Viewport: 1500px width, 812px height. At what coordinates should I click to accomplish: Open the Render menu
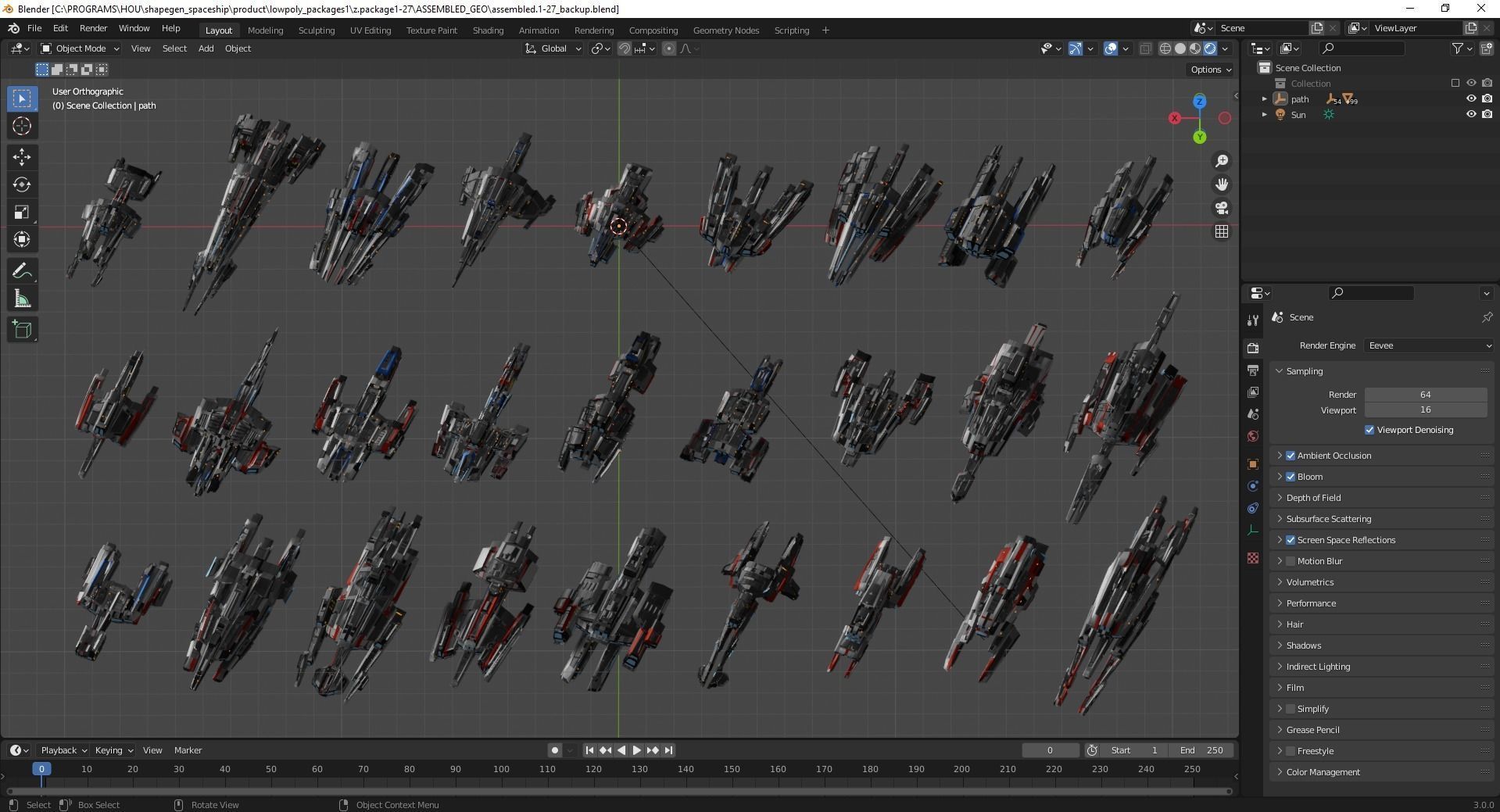[x=93, y=28]
